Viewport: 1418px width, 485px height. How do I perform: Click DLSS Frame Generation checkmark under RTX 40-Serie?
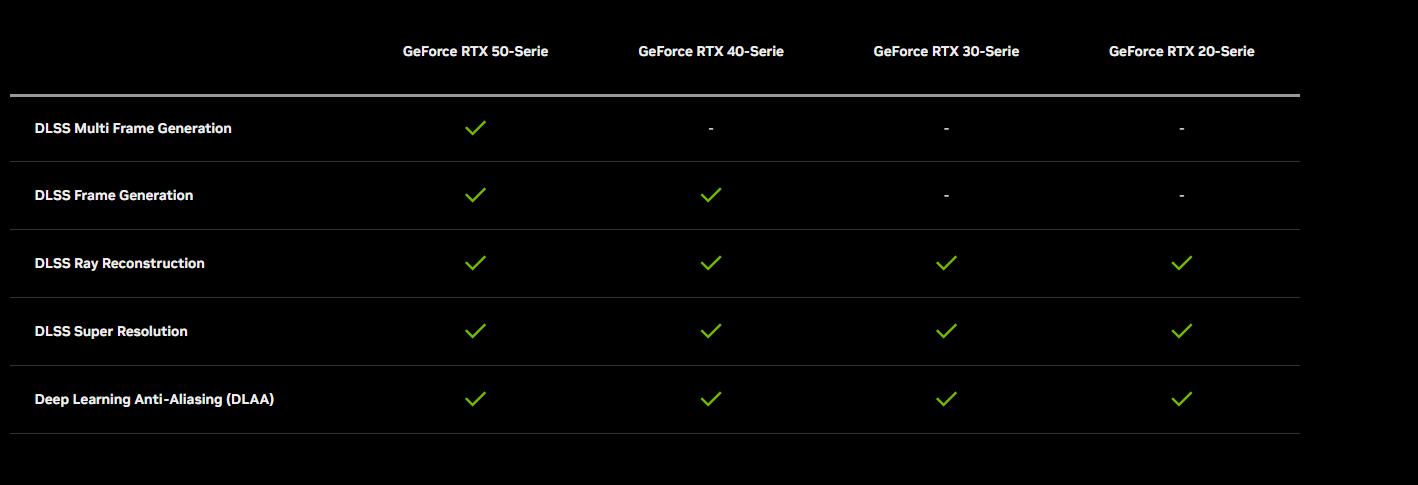[x=711, y=195]
